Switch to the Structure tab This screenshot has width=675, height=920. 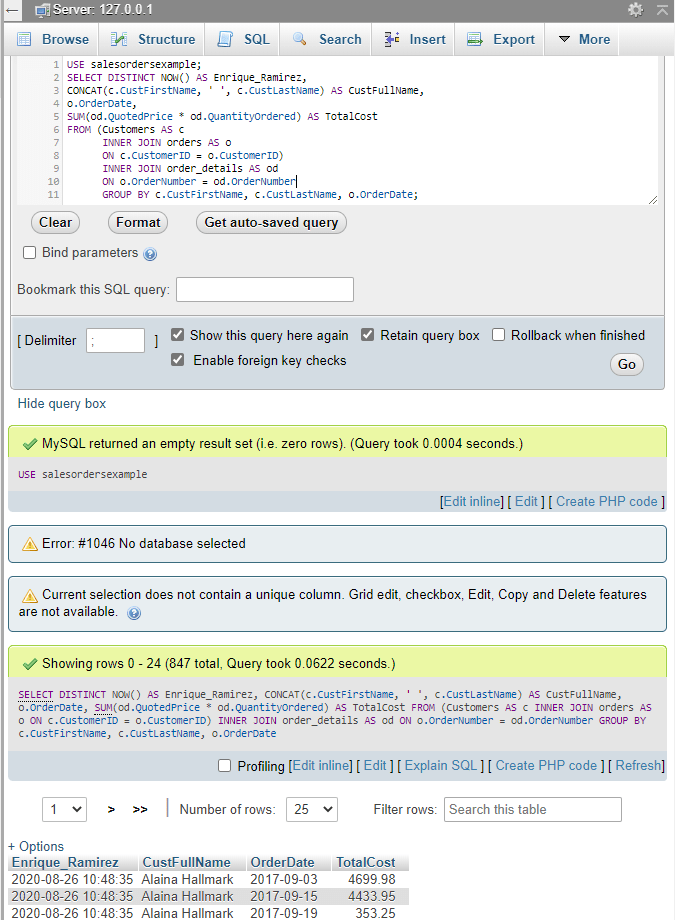[x=153, y=39]
